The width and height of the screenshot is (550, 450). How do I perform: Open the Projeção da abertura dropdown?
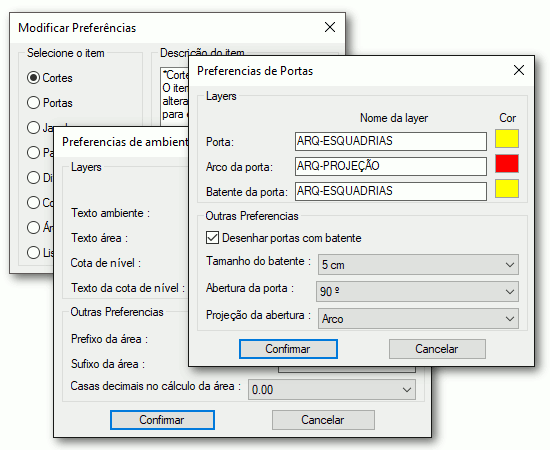coord(418,318)
